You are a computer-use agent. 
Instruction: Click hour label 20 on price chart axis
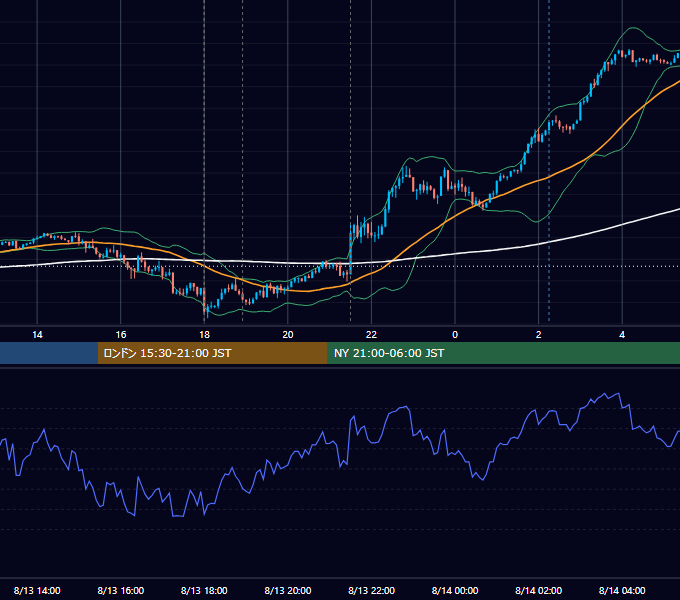288,335
